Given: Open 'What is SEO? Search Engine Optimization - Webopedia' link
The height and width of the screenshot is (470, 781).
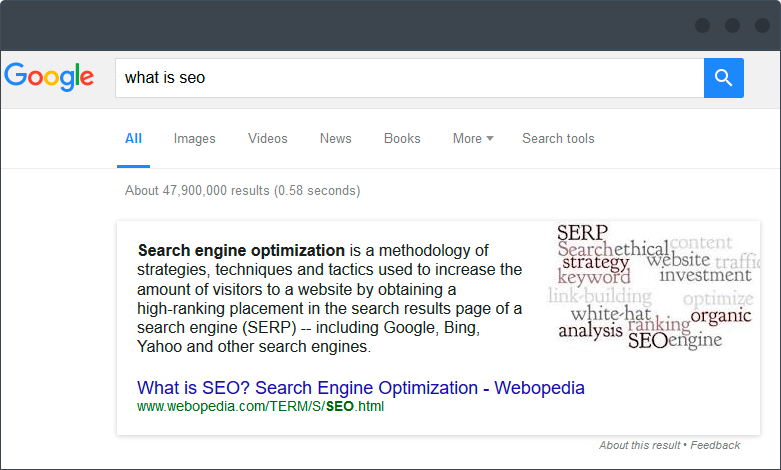Looking at the screenshot, I should pos(361,388).
